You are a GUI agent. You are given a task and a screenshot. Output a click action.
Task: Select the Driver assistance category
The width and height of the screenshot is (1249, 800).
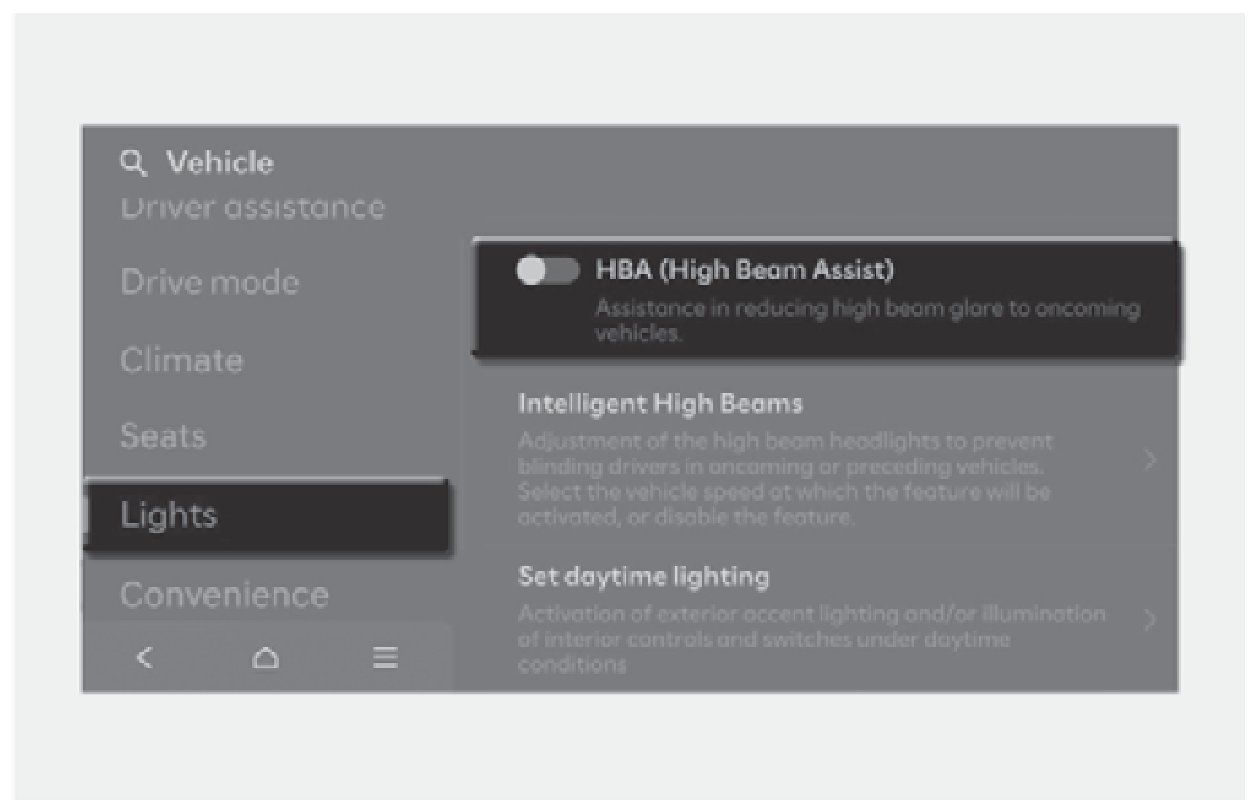coord(252,208)
